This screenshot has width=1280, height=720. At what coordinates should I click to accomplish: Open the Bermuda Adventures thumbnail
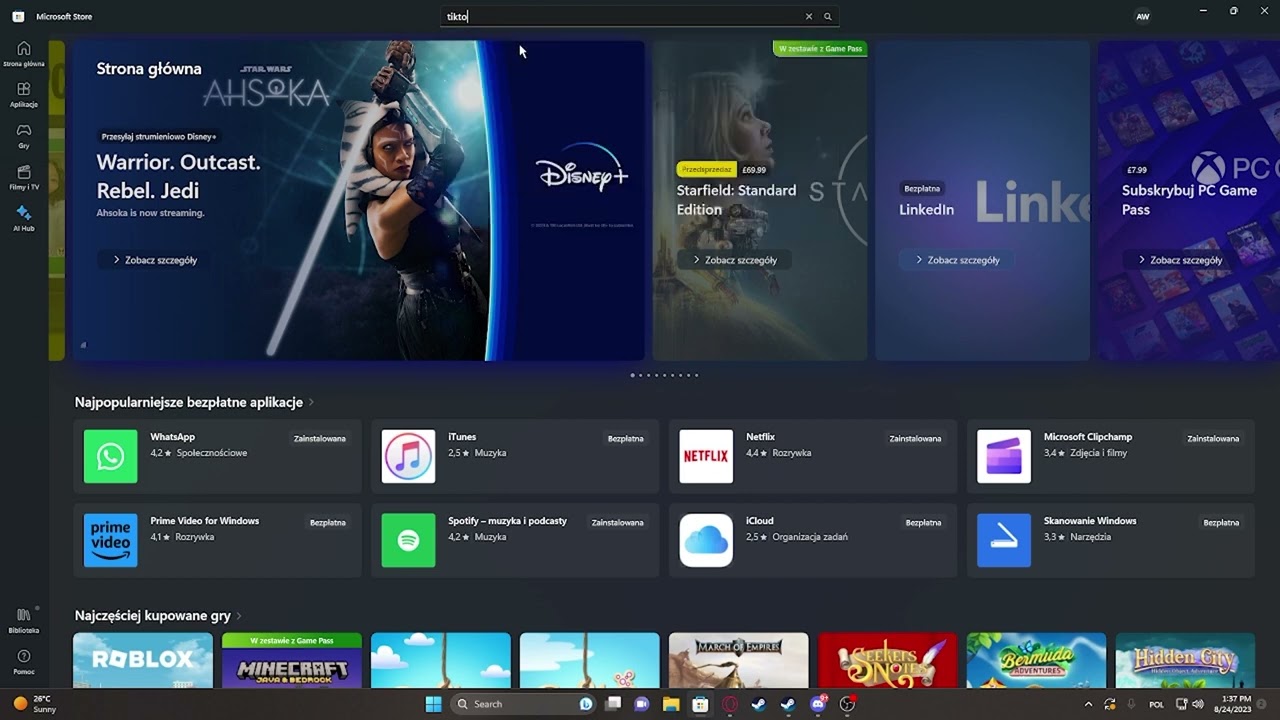[1037, 660]
